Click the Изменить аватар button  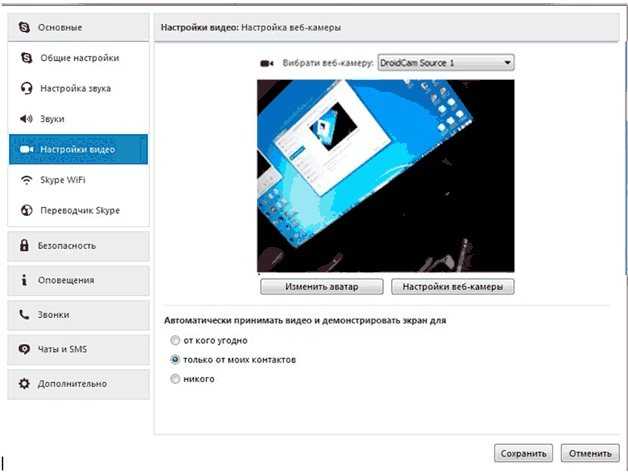pos(322,287)
